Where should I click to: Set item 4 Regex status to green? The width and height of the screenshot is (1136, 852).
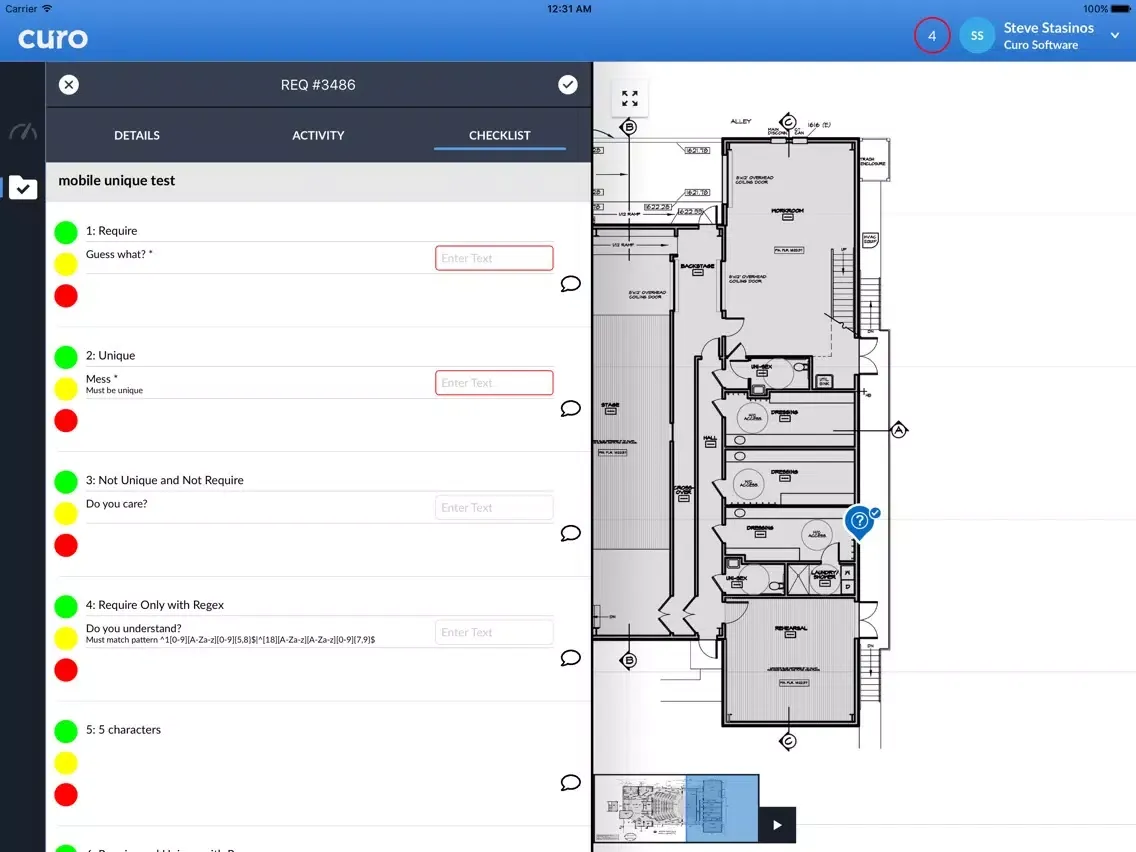[x=66, y=606]
